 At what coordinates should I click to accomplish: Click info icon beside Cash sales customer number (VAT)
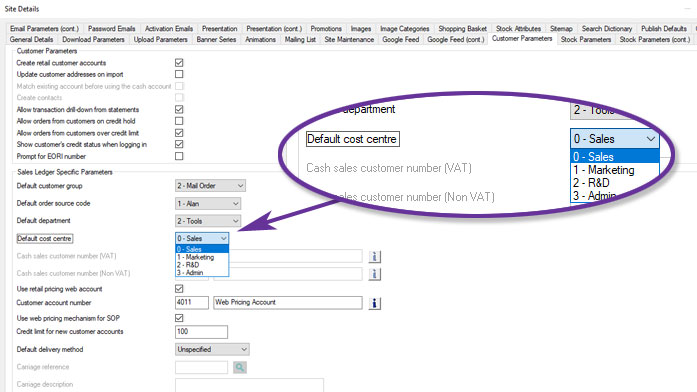374,256
